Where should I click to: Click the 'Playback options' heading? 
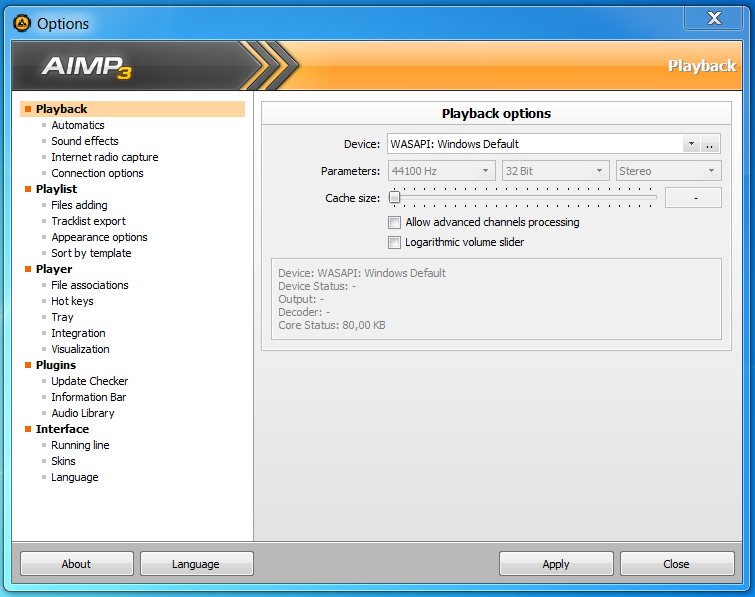496,114
